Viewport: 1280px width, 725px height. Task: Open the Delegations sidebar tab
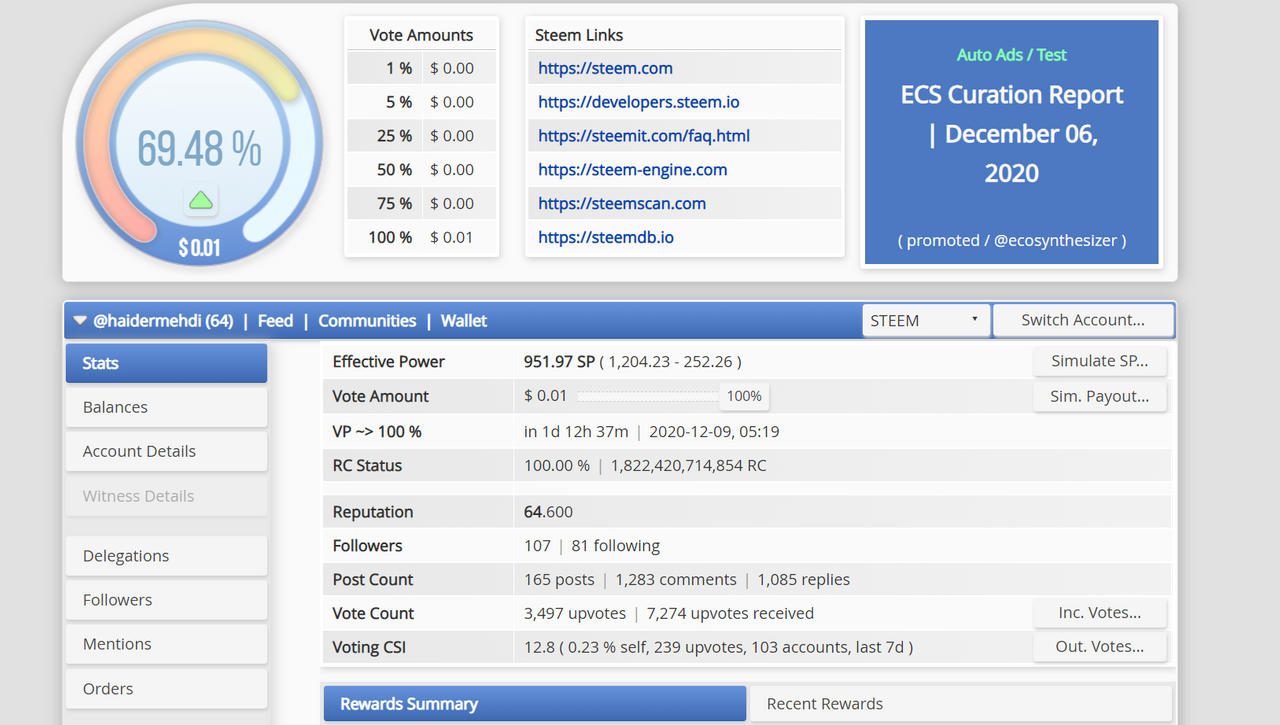pyautogui.click(x=166, y=556)
